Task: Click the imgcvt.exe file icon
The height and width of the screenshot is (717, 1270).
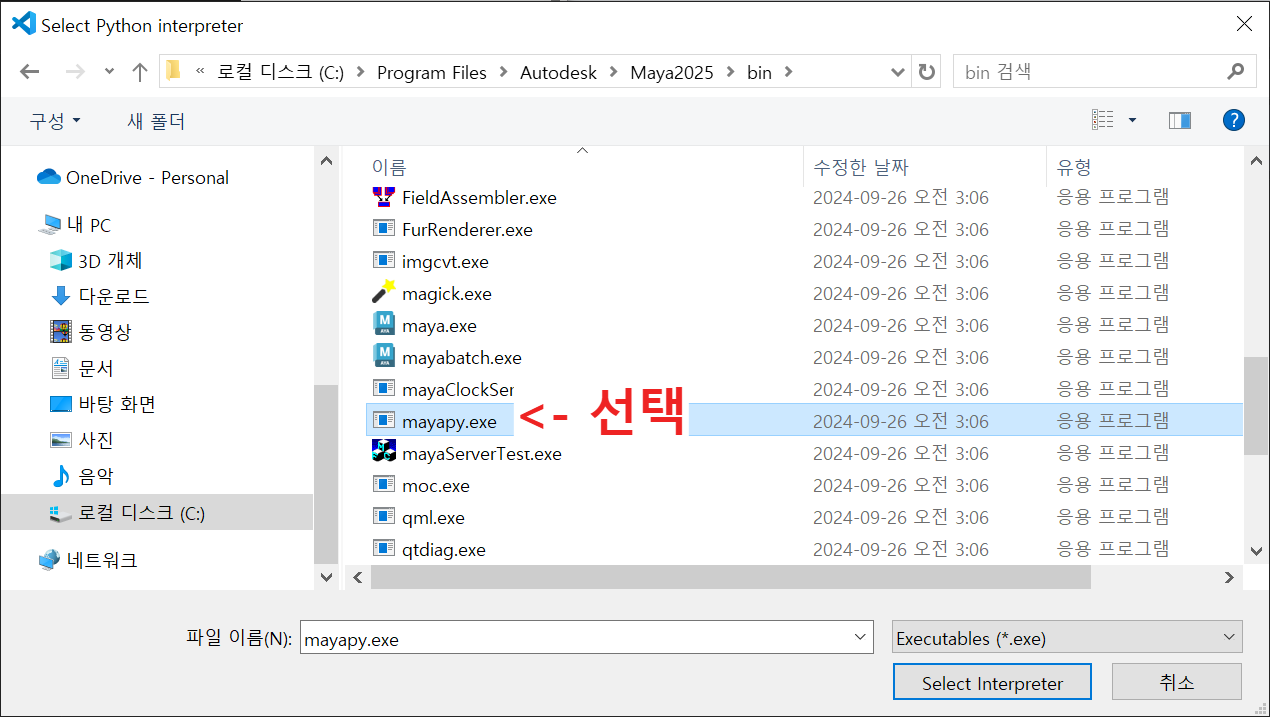Action: click(x=384, y=261)
